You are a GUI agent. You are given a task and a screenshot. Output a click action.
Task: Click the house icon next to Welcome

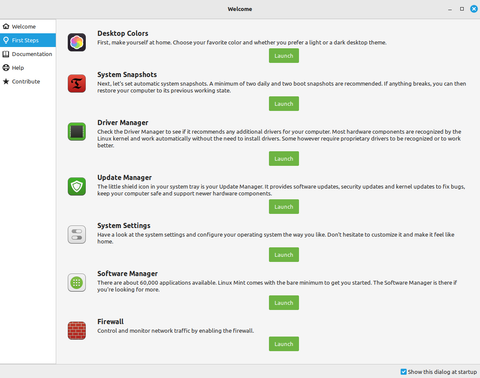tap(6, 26)
